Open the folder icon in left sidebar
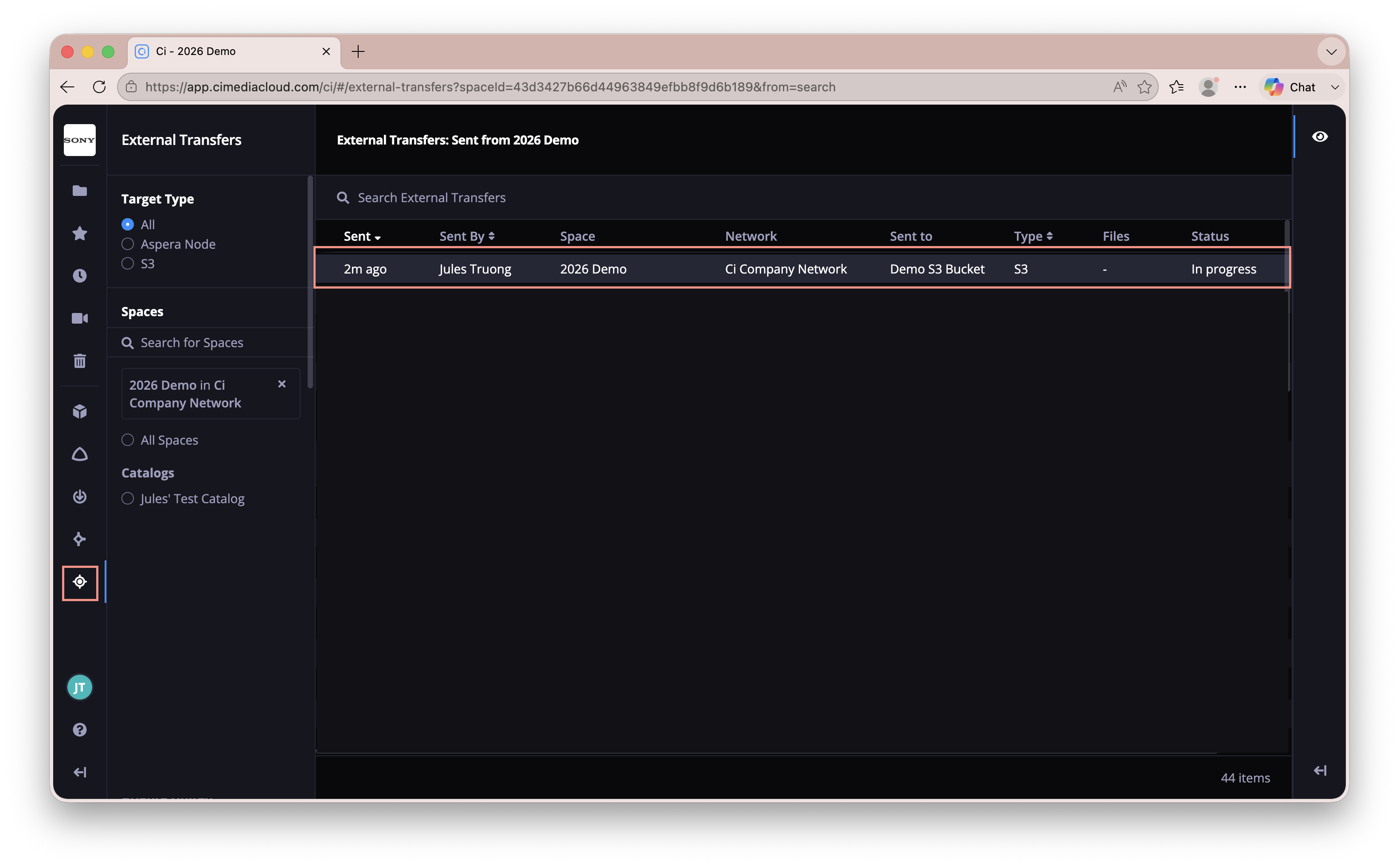1399x868 pixels. (x=79, y=191)
